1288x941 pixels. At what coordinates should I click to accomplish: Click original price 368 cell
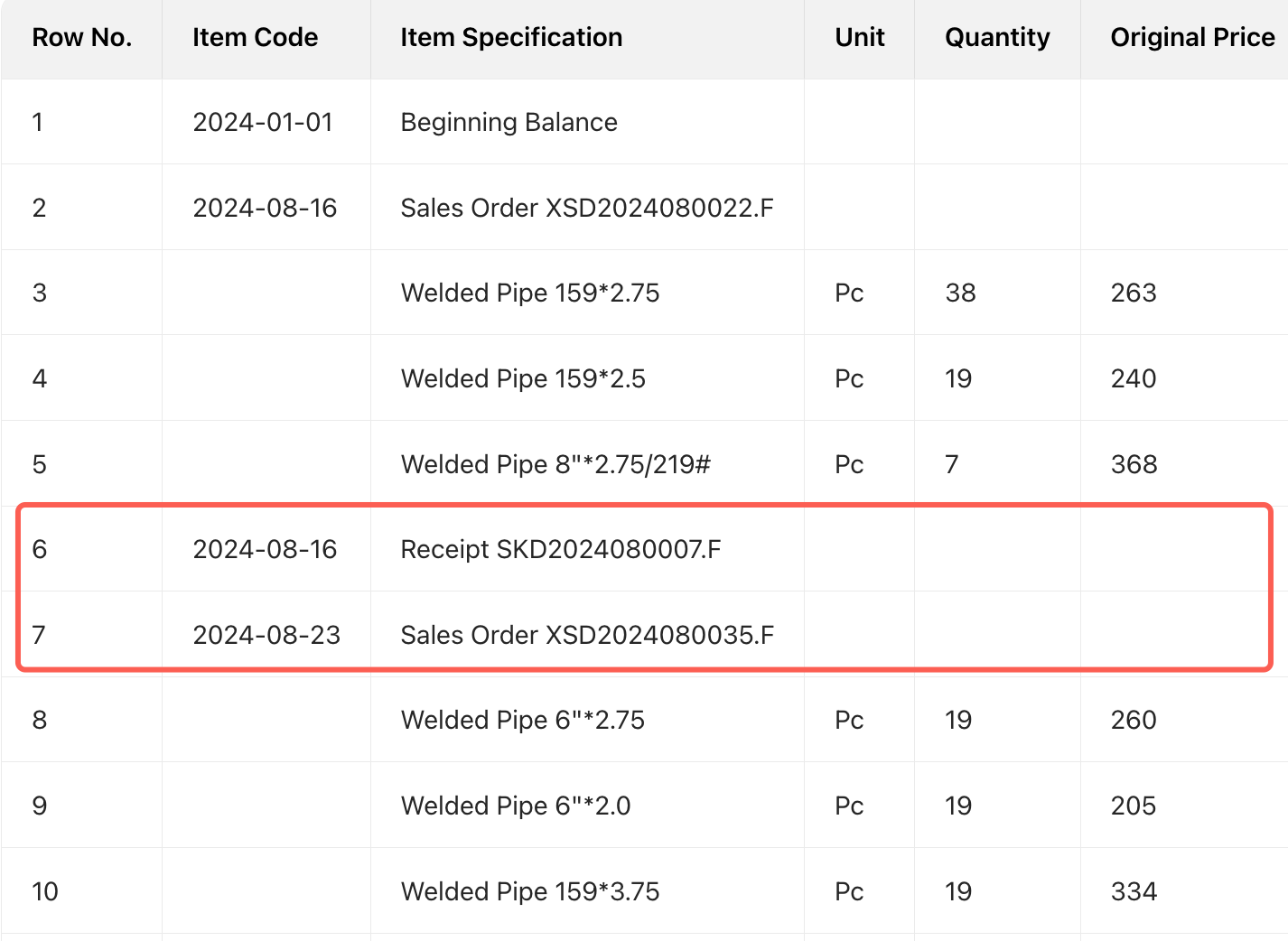click(1134, 465)
